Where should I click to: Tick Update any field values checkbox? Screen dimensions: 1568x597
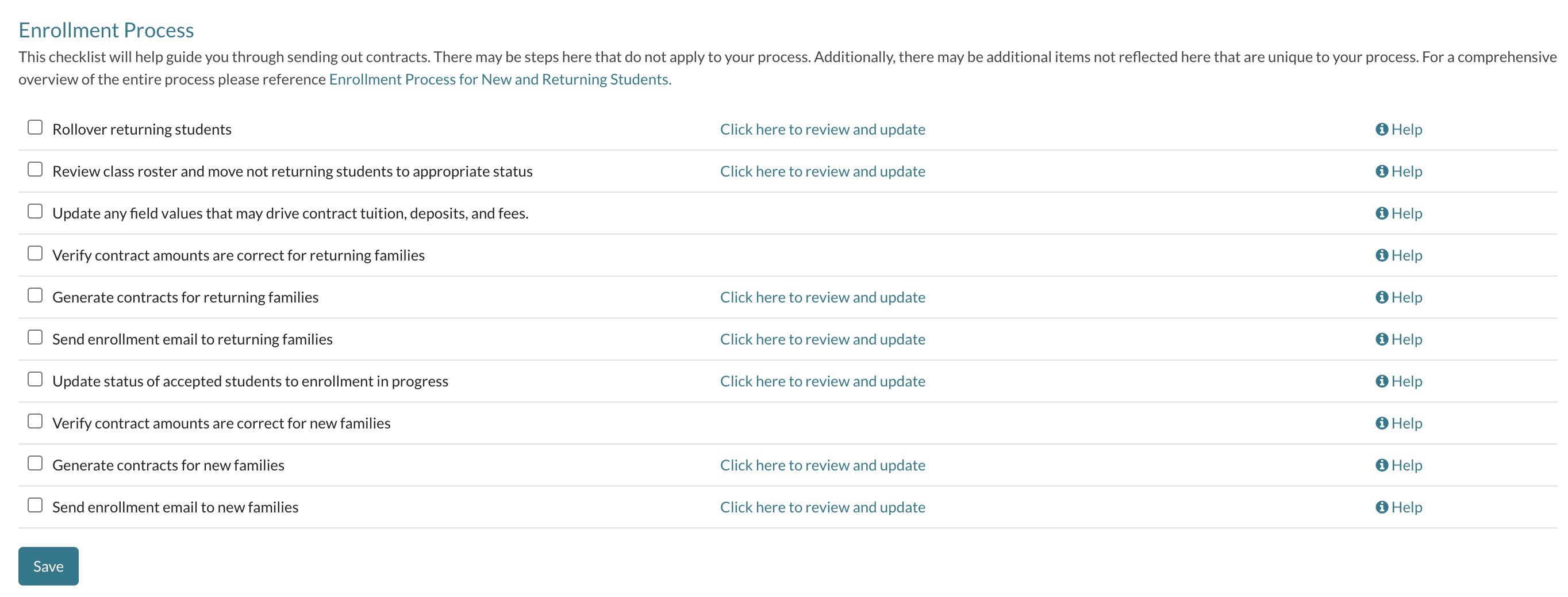point(35,212)
